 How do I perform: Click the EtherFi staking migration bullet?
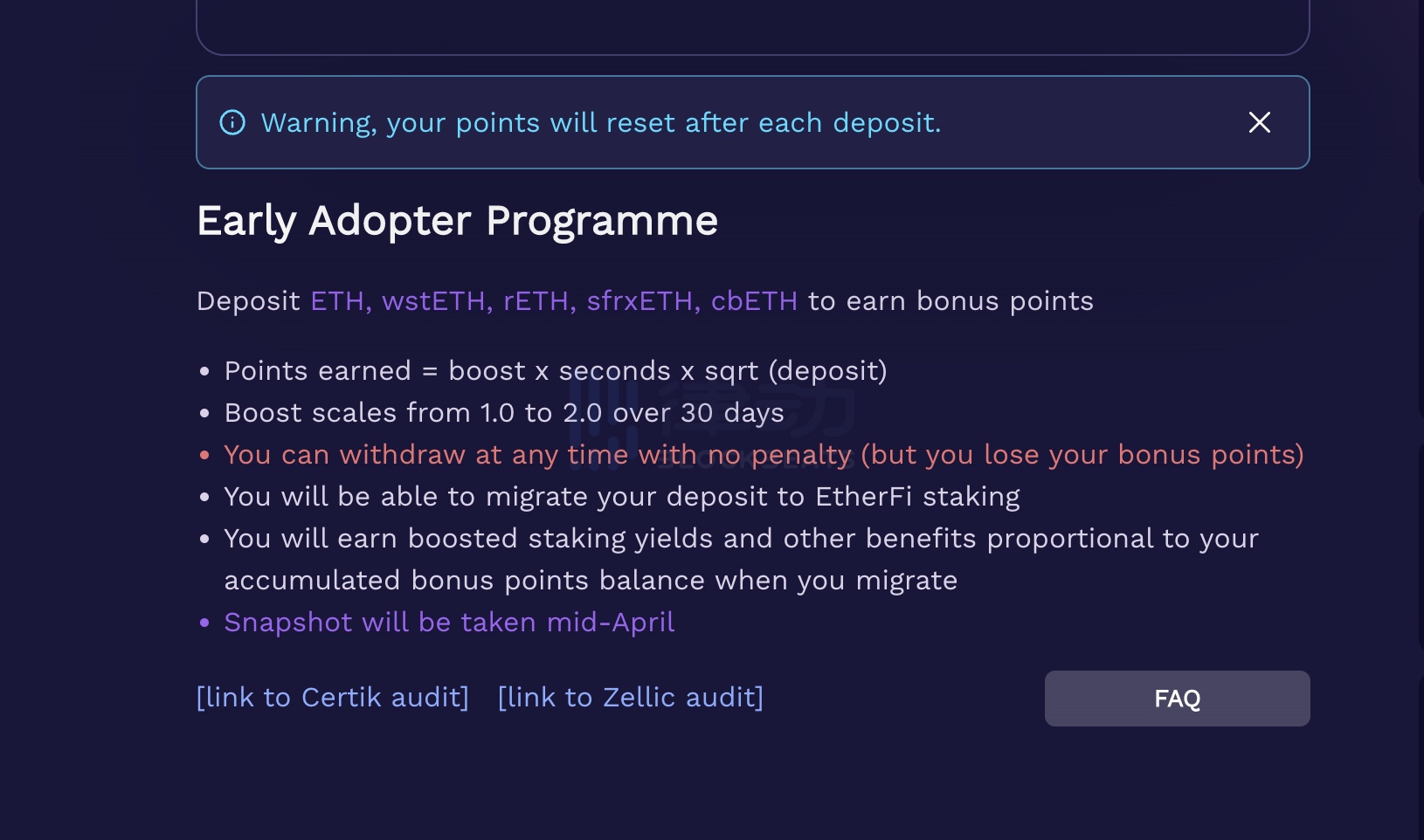(x=621, y=495)
